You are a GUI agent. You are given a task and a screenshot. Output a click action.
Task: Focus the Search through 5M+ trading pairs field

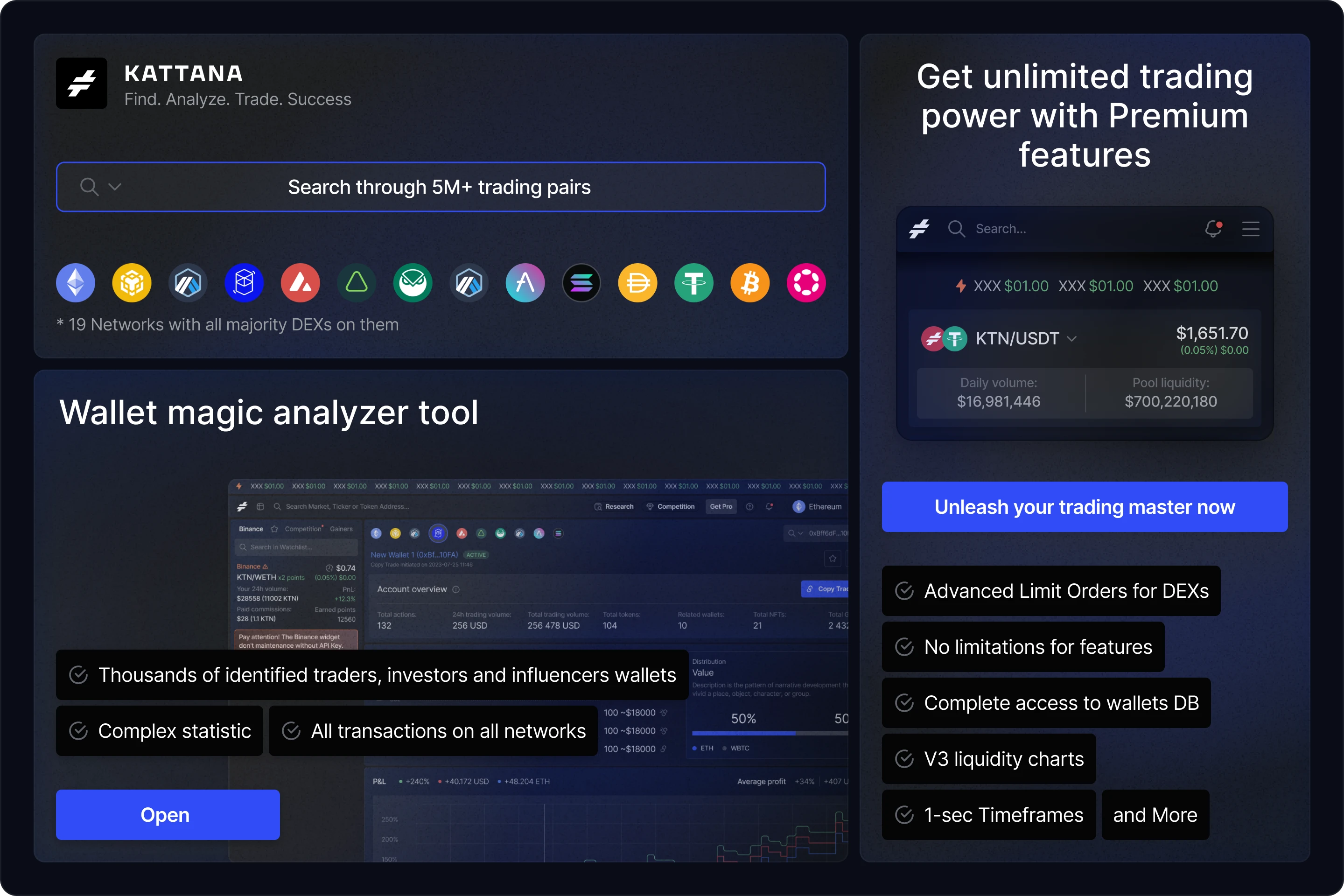(441, 187)
